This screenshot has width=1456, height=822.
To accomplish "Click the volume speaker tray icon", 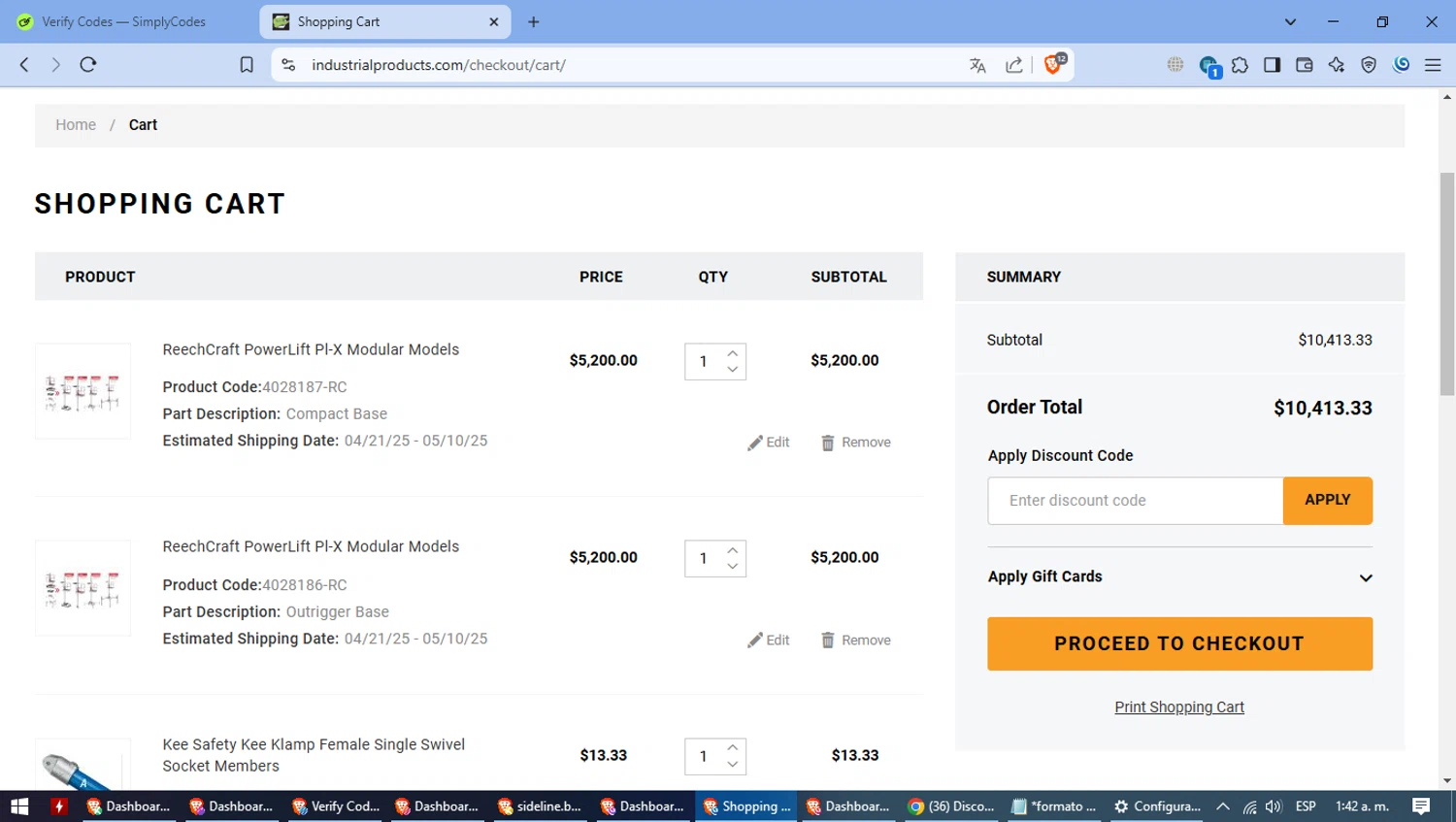I will click(1274, 806).
